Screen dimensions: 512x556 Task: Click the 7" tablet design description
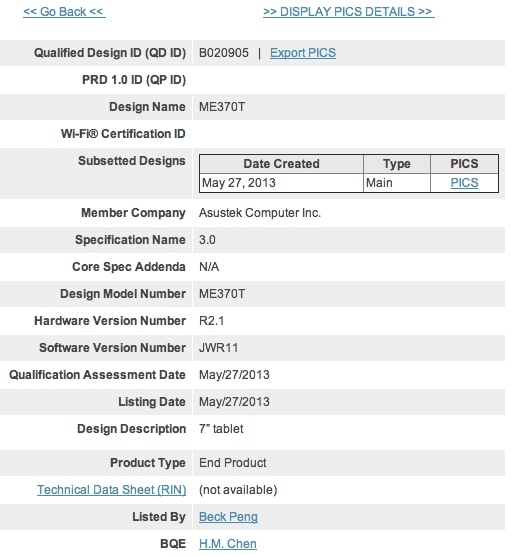click(221, 429)
